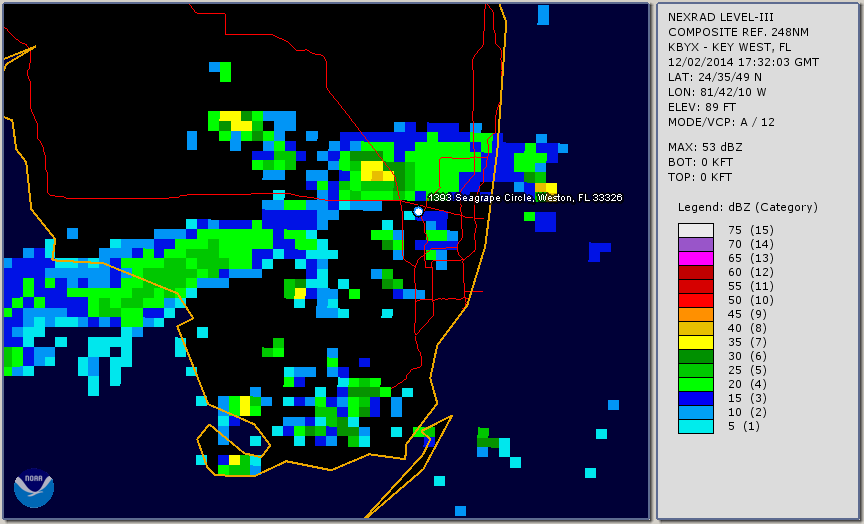
Task: Click the 15 dBZ blue legend swatch
Action: click(x=695, y=398)
